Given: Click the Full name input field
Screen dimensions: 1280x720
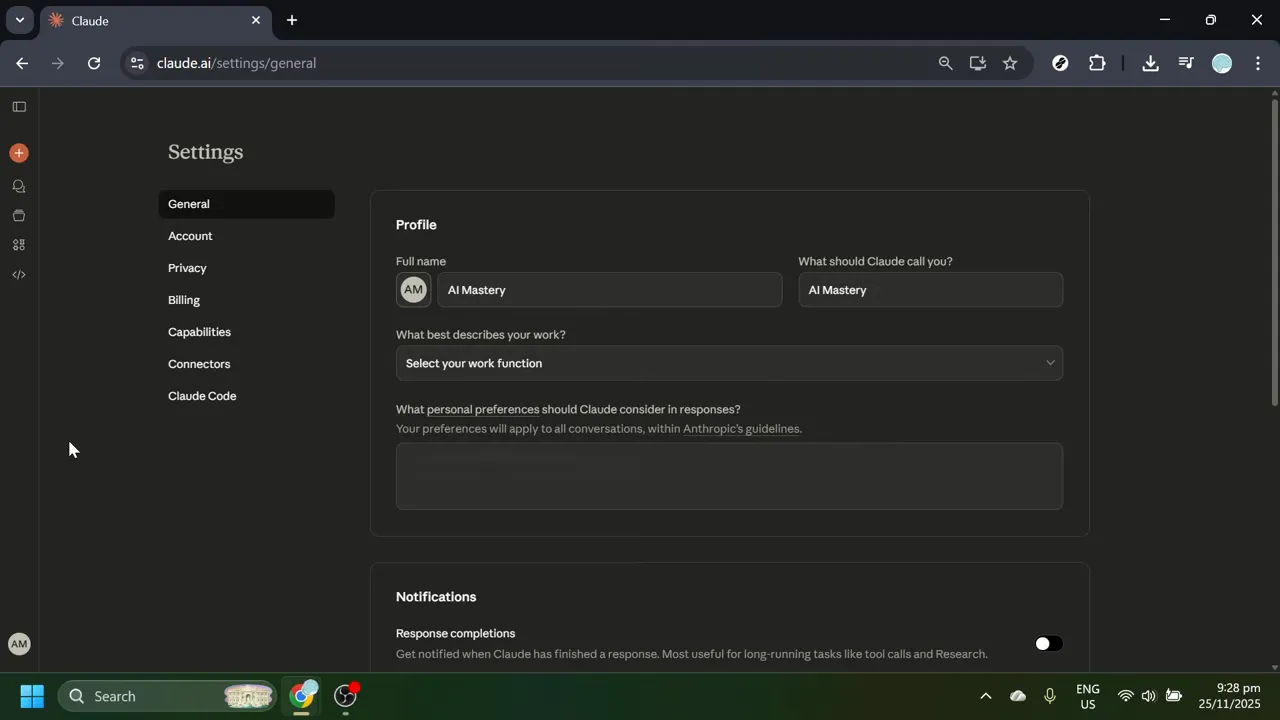Looking at the screenshot, I should [x=610, y=290].
